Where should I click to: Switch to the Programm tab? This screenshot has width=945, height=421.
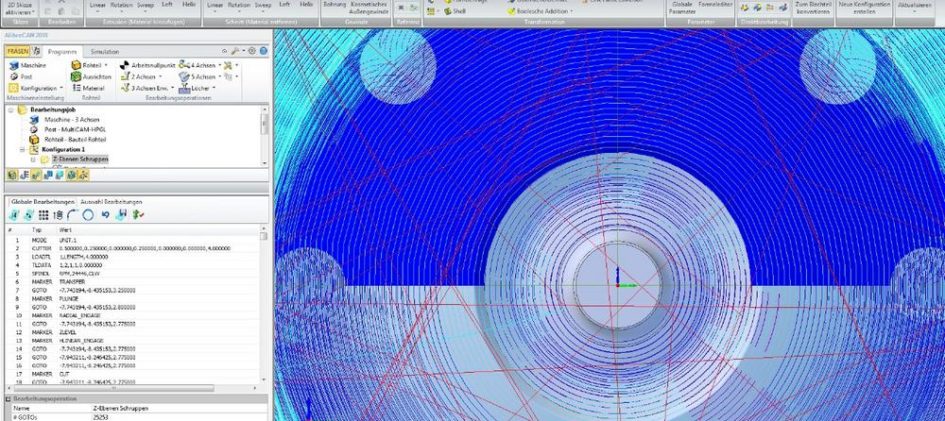pos(63,52)
